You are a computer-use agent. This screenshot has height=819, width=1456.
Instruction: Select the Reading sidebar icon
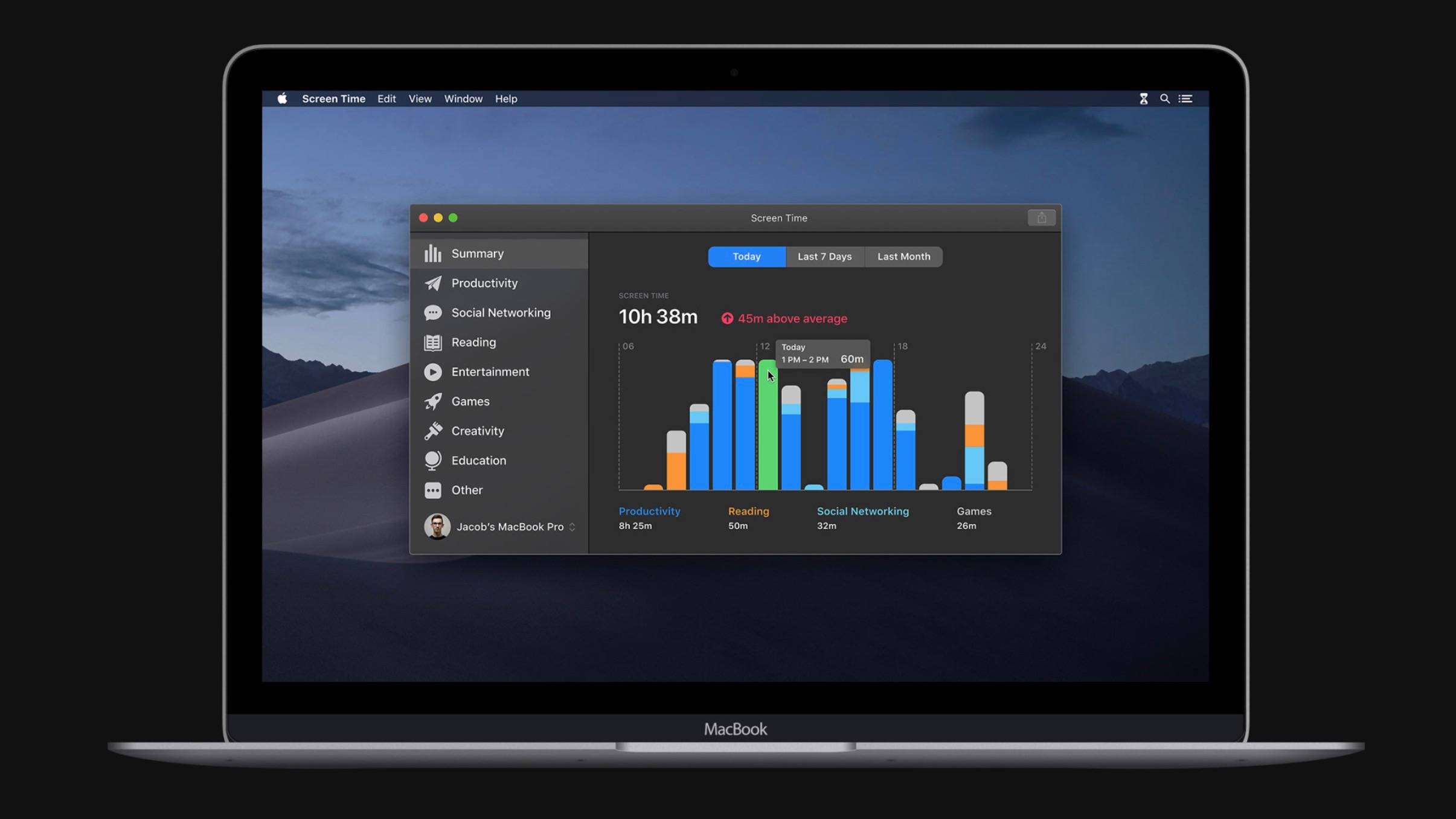tap(433, 342)
